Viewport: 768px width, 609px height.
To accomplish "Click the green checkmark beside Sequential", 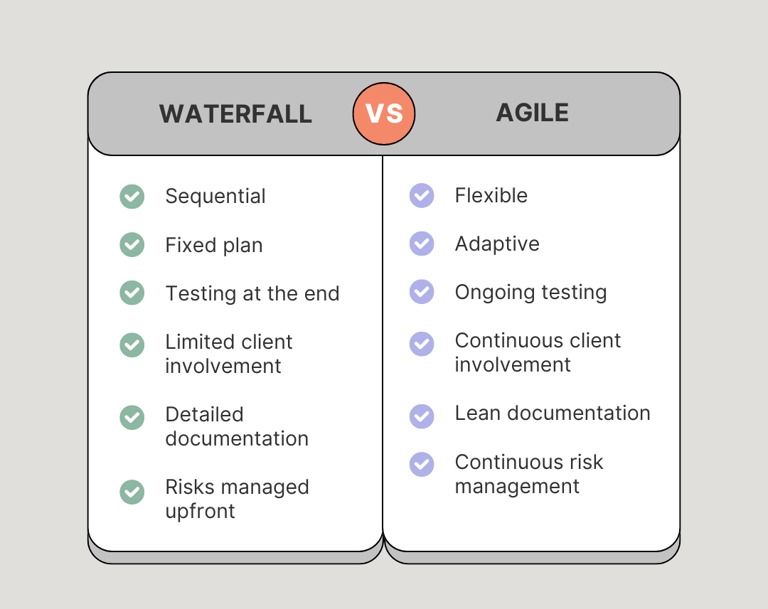I will (132, 196).
